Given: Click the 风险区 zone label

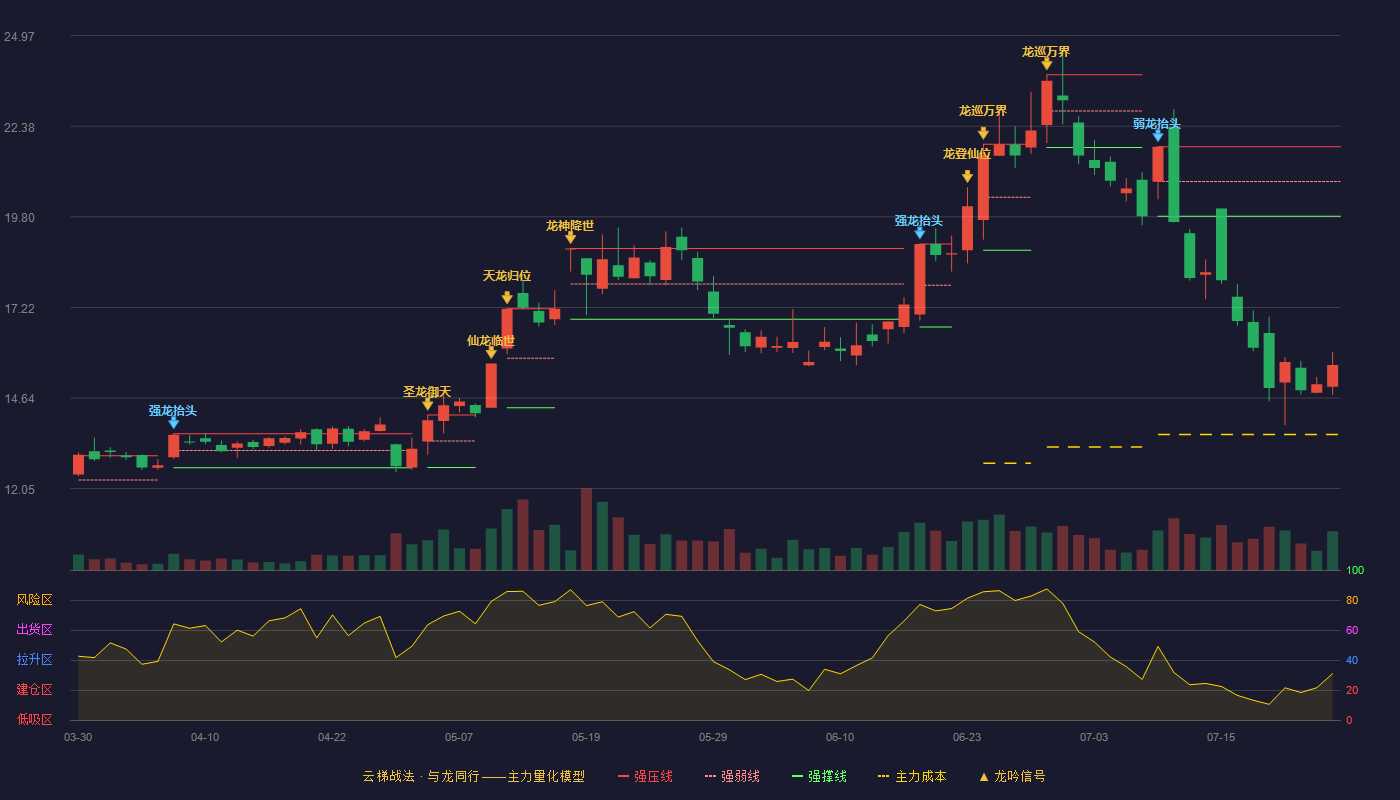Looking at the screenshot, I should [x=34, y=600].
